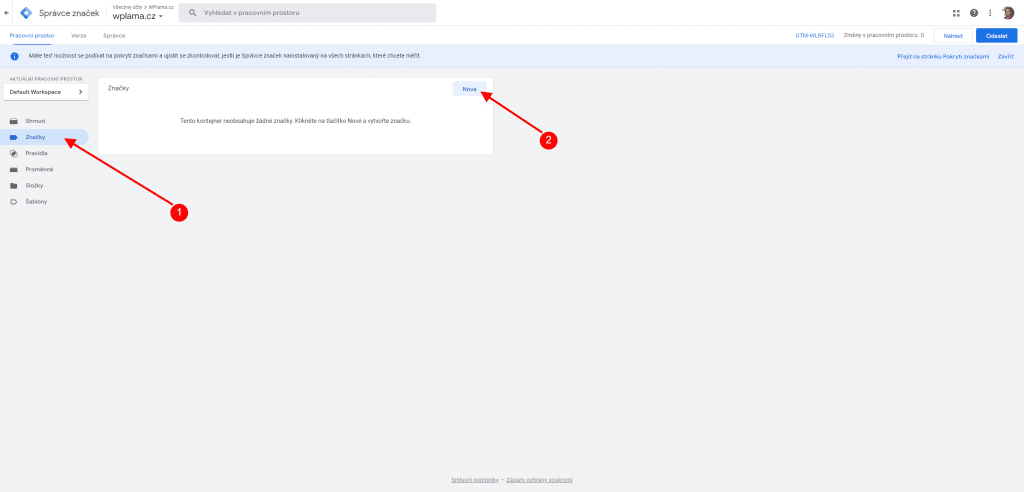This screenshot has width=1024, height=492.
Task: Click the Náhled preview button
Action: 953,36
